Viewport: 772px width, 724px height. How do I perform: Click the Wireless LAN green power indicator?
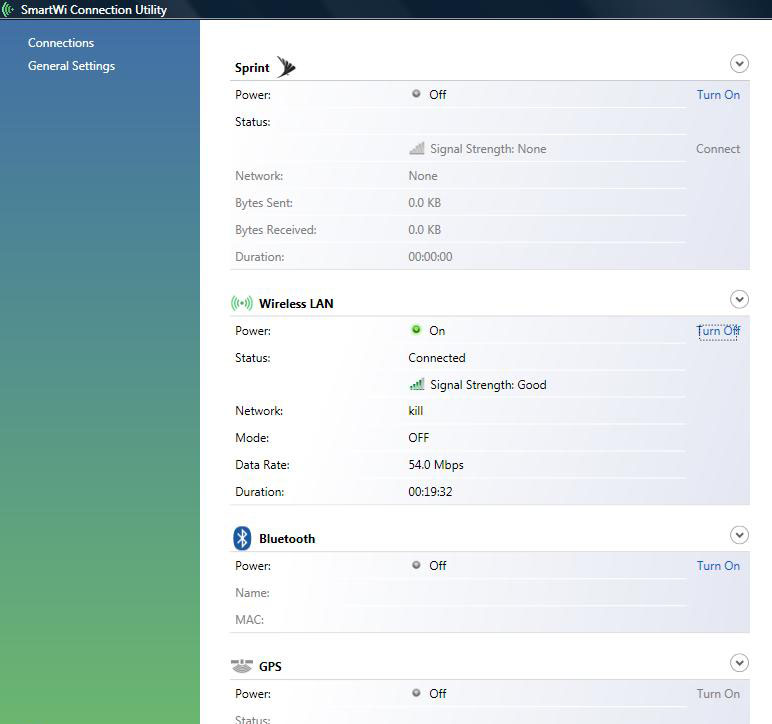pos(416,329)
